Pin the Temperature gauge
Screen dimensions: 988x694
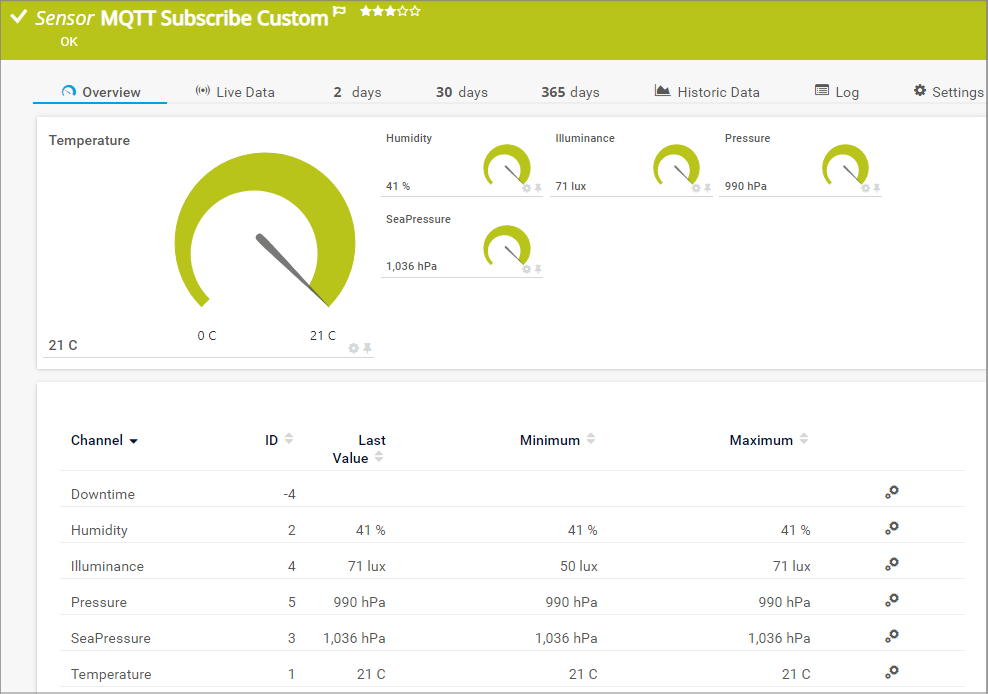click(x=367, y=348)
